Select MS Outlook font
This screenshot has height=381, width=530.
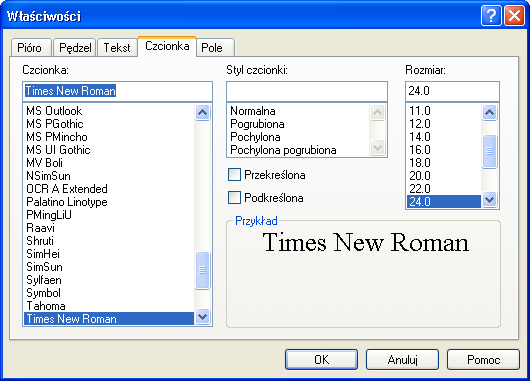(109, 111)
